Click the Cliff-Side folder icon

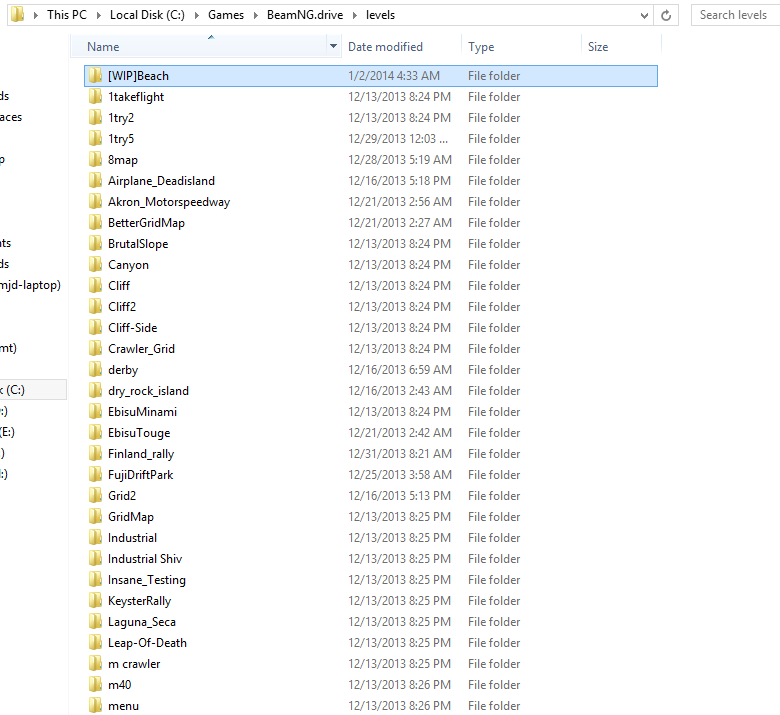coord(96,327)
